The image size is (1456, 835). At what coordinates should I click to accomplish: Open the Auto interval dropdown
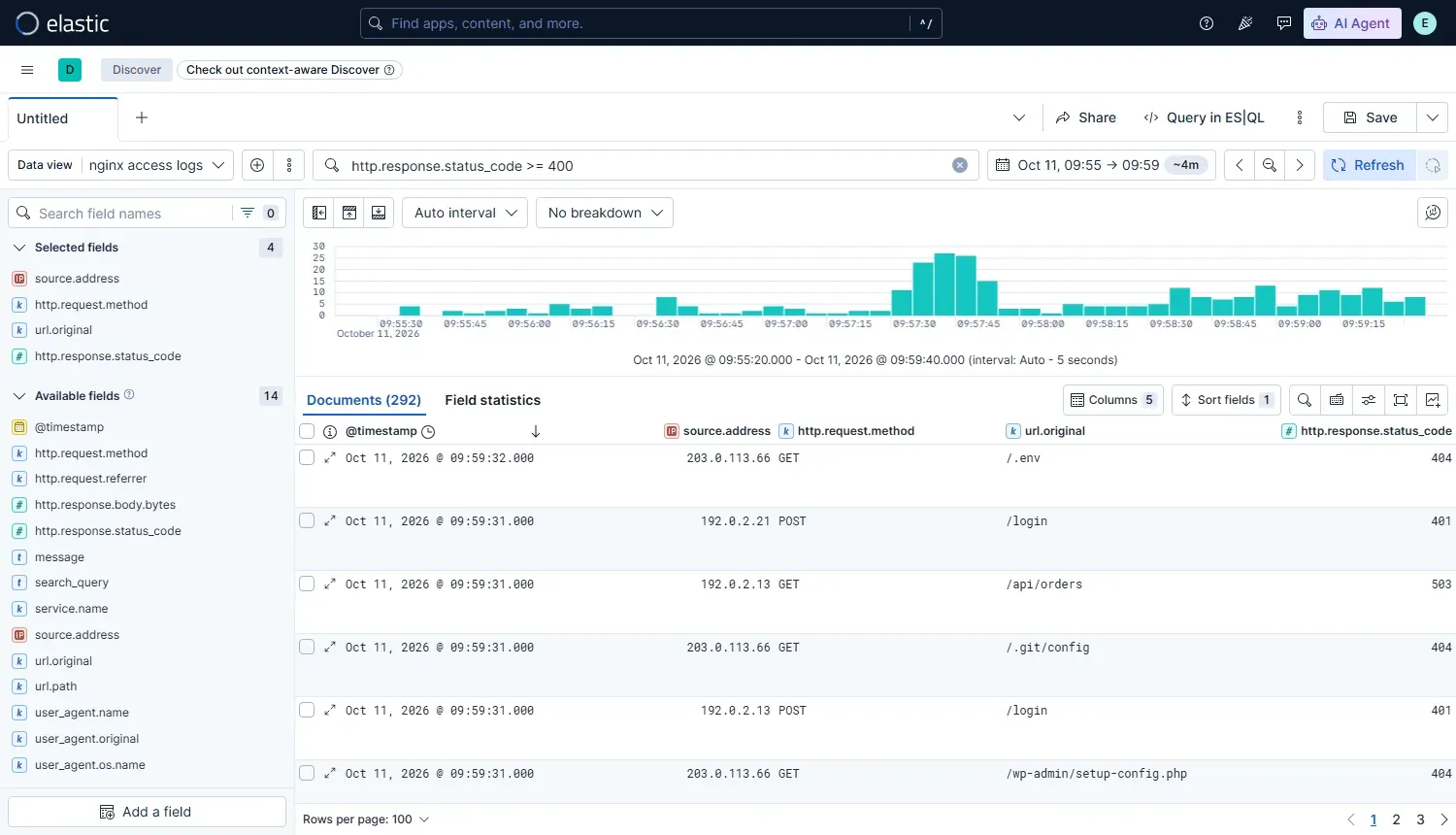466,213
